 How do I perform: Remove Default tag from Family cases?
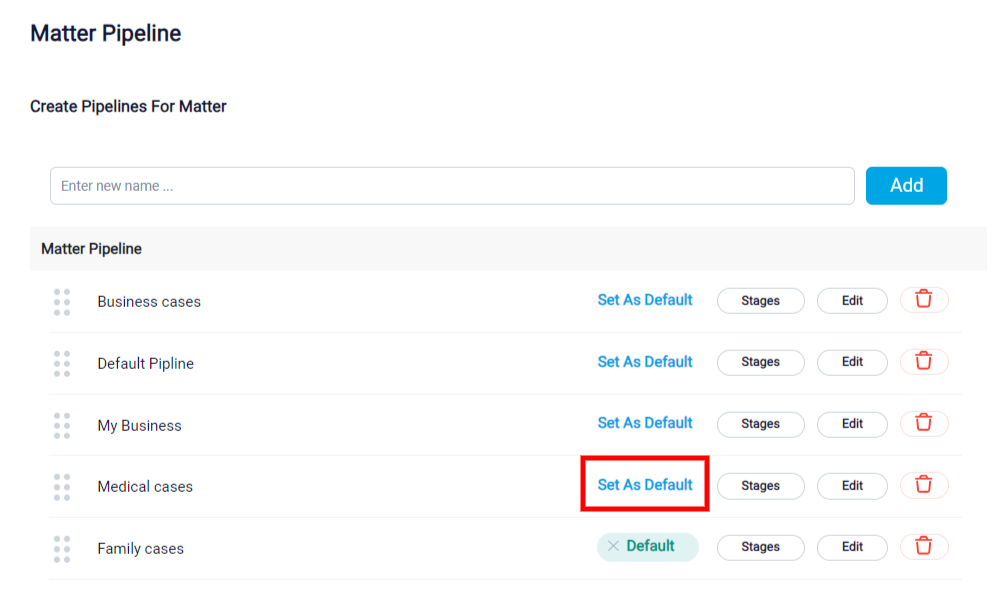click(613, 546)
